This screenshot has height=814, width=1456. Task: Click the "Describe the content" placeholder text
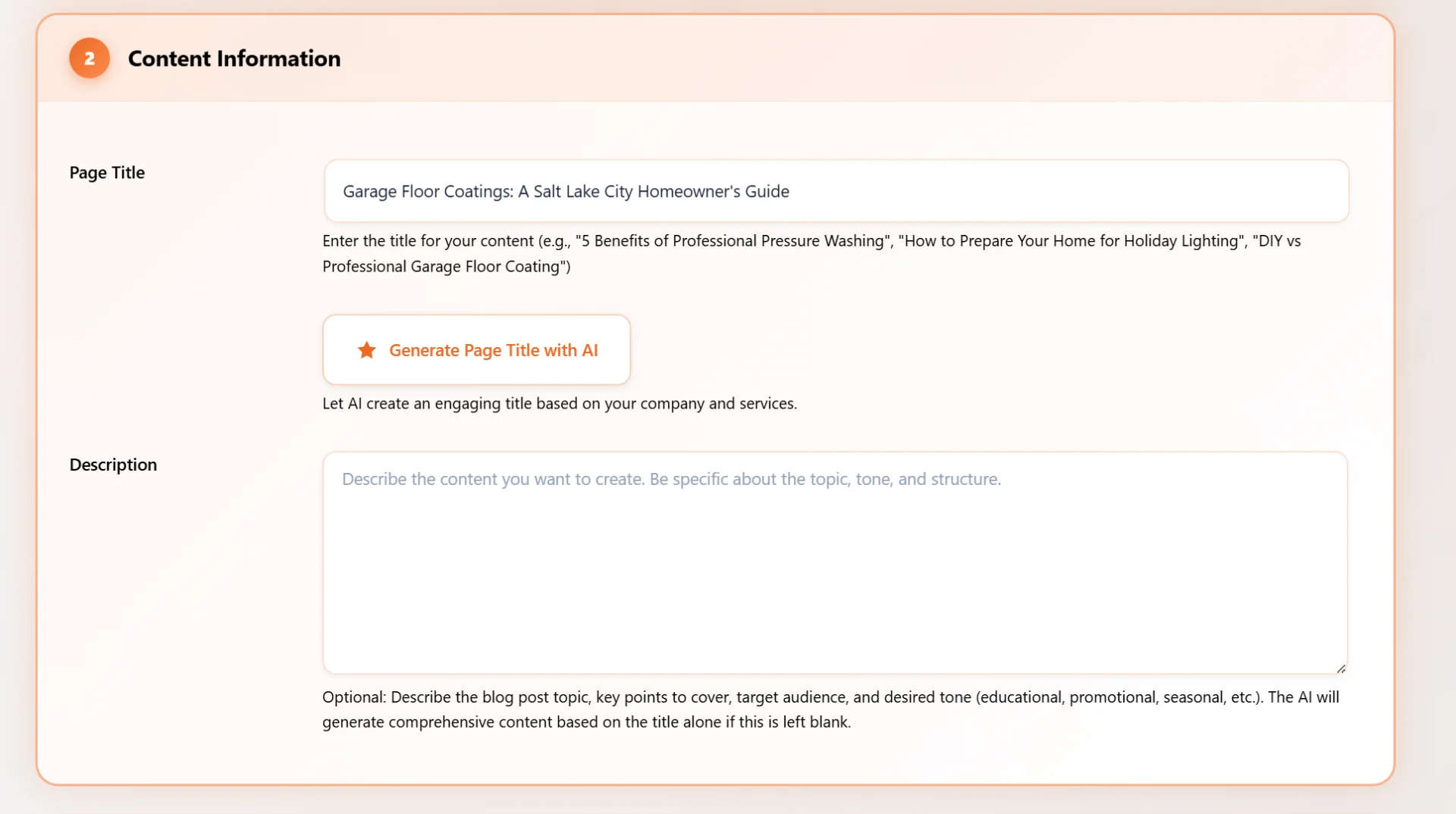(670, 479)
